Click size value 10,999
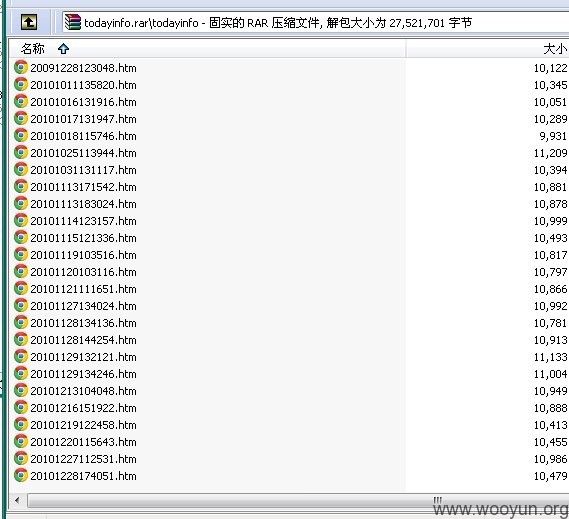Viewport: 569px width, 519px height. click(550, 221)
